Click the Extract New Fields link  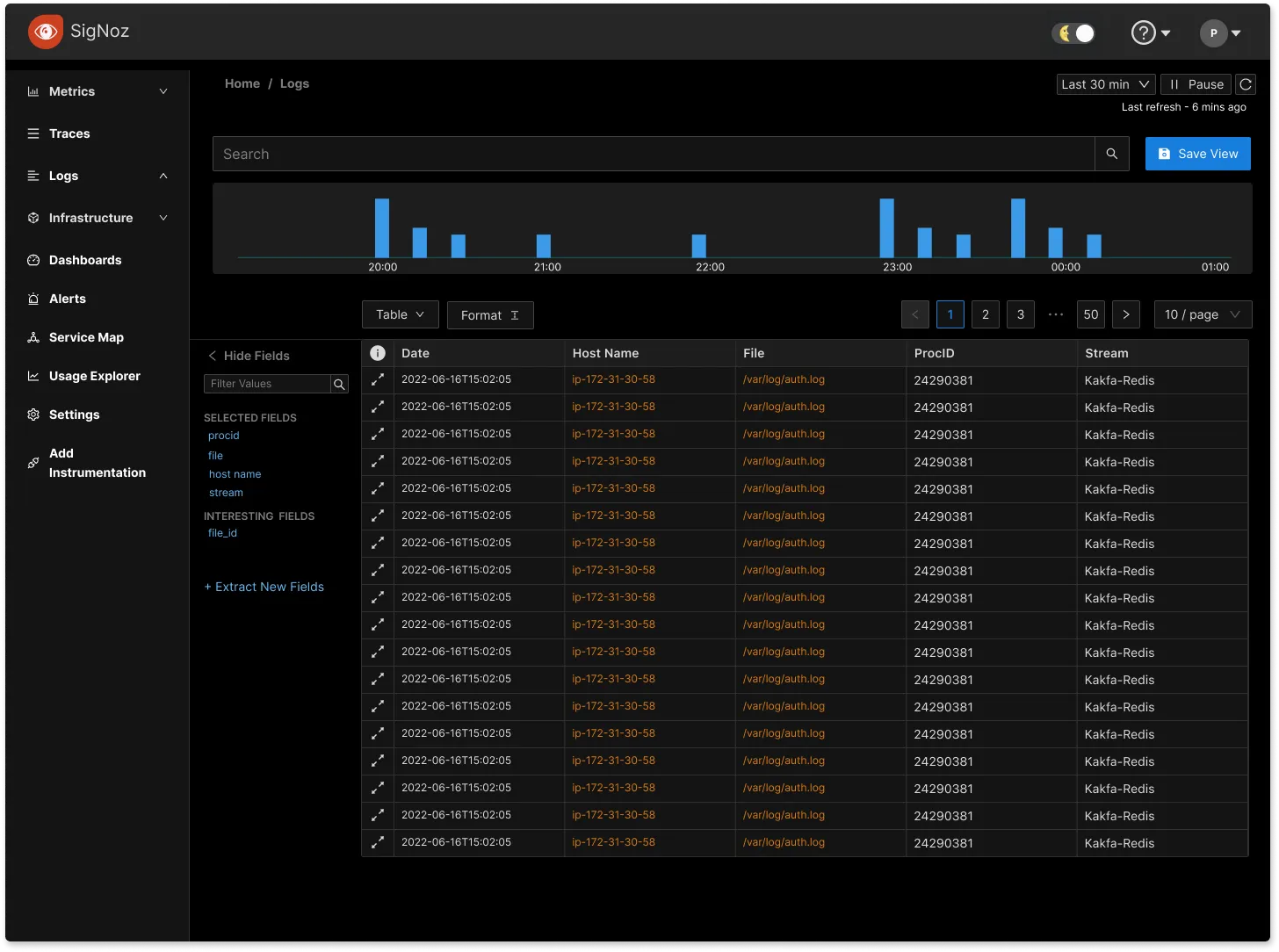[x=264, y=587]
